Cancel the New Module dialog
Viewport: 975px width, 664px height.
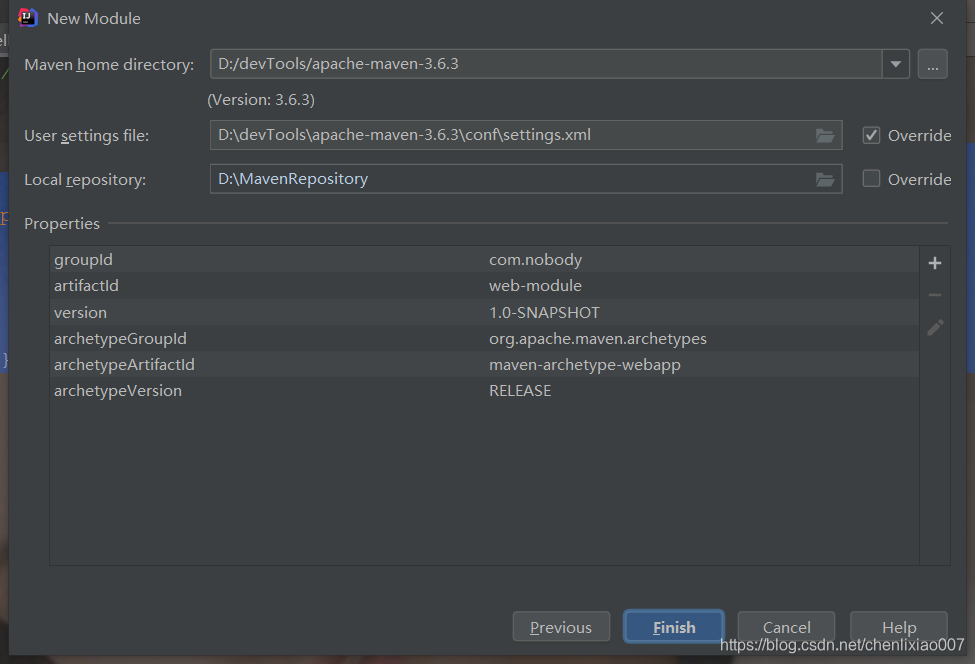(787, 627)
